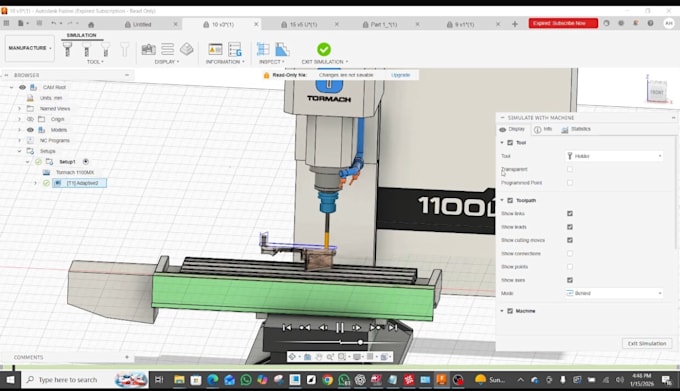Open the MANUFACTURE workspace dropdown
This screenshot has height=391, width=680.
click(29, 48)
